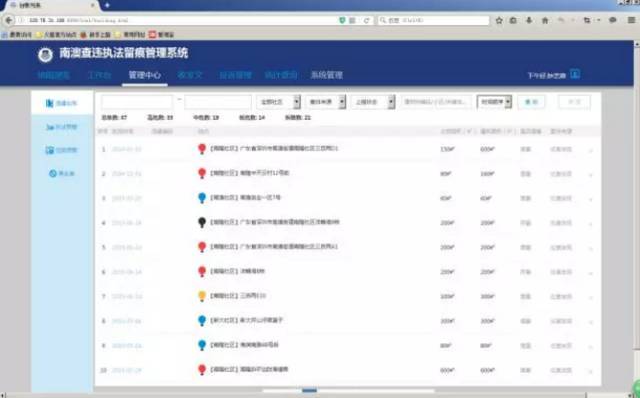Viewport: 640px width, 398px height.
Task: Click the user account icon in the blue header
Action: click(575, 74)
